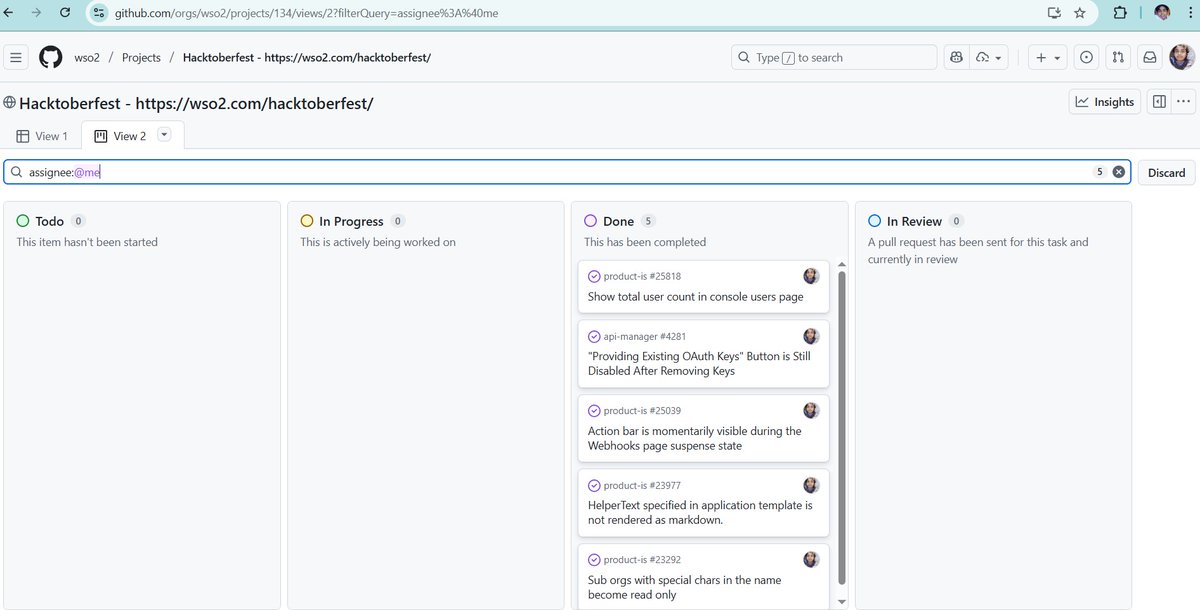
Task: Click the browser address bar URL
Action: [307, 13]
